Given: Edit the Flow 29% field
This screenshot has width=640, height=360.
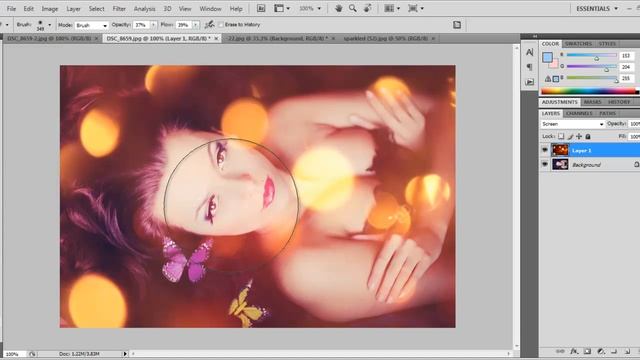Looking at the screenshot, I should [184, 25].
